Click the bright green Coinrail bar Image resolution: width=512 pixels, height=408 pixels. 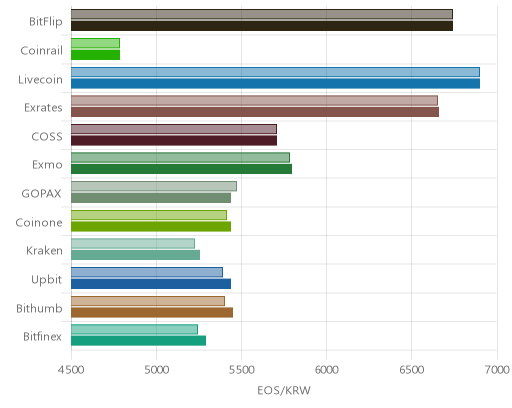pyautogui.click(x=95, y=55)
